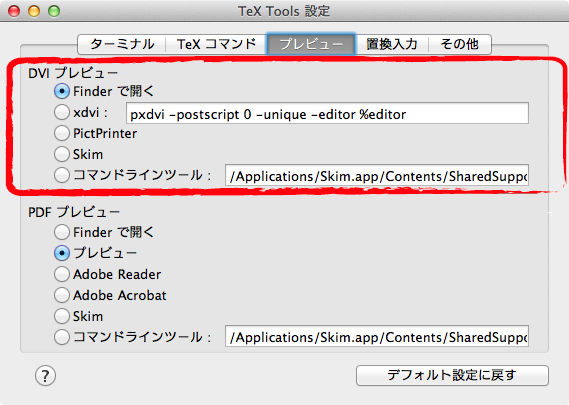Viewport: 569px width, 405px height.
Task: Open the その他 tab
Action: click(460, 44)
